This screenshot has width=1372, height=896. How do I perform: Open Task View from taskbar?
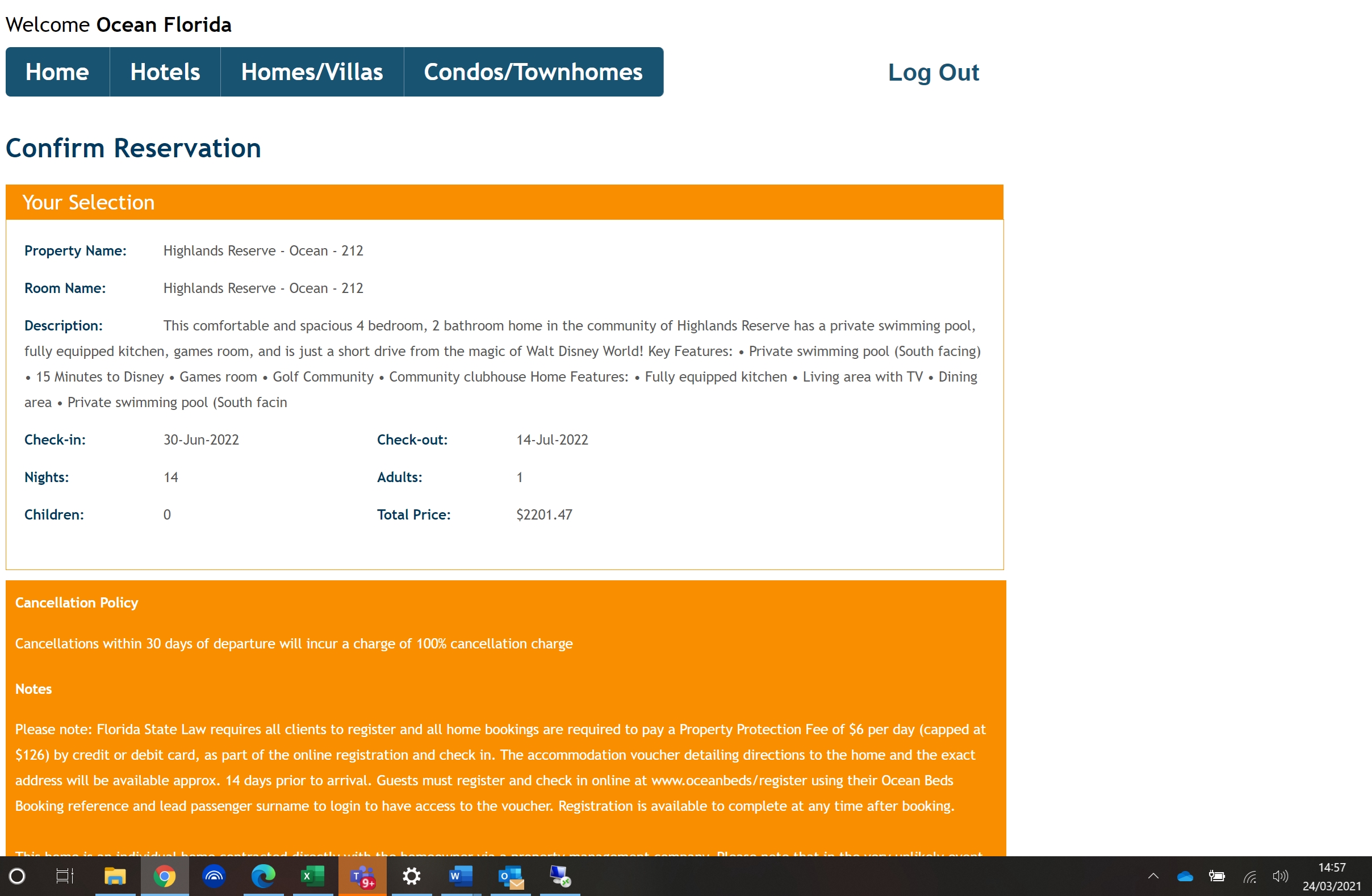[65, 876]
